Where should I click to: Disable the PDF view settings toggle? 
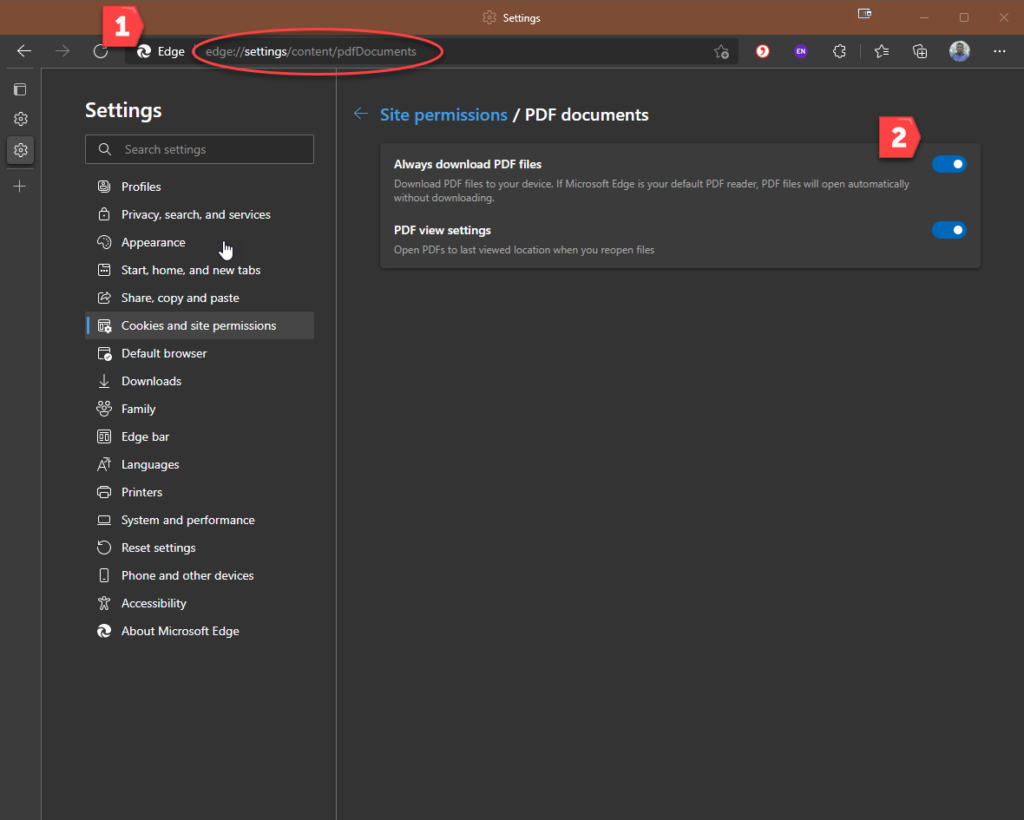[948, 230]
